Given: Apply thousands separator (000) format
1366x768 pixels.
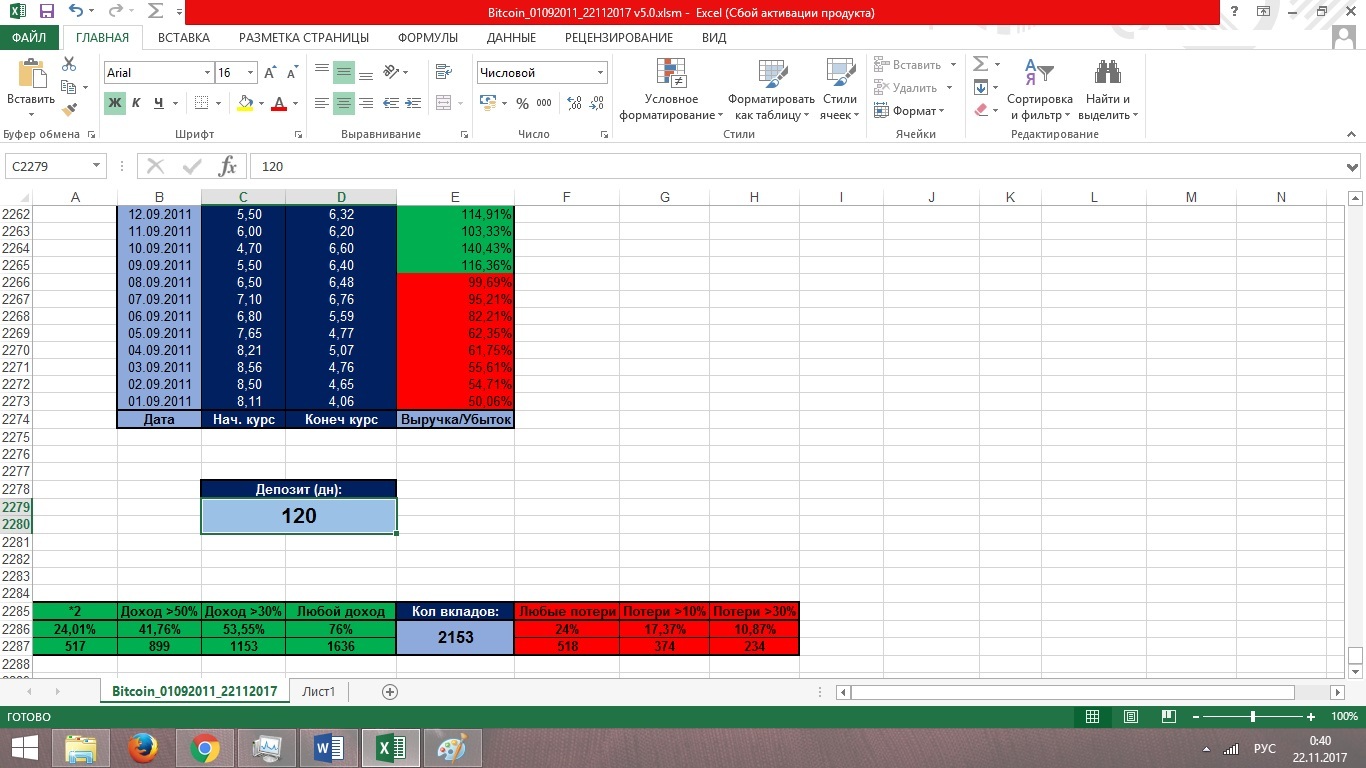Looking at the screenshot, I should point(544,103).
